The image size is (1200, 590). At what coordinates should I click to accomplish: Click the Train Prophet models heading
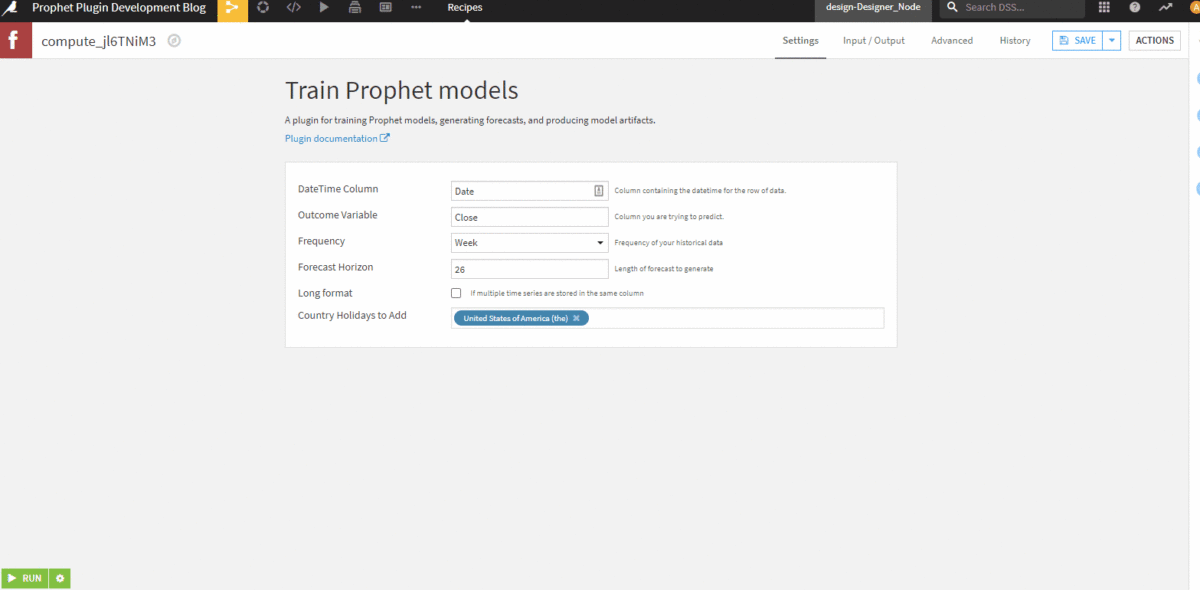pos(402,90)
